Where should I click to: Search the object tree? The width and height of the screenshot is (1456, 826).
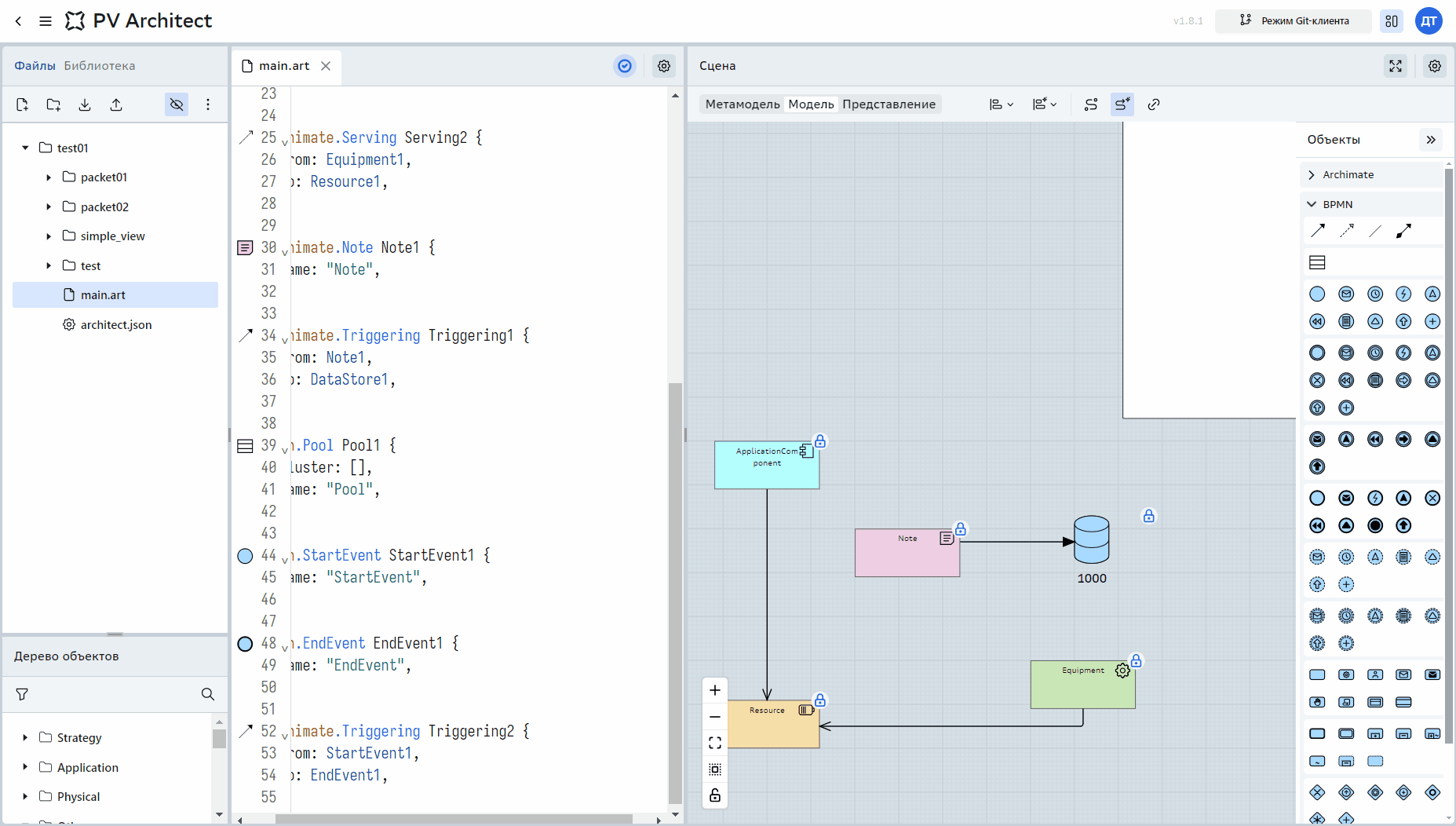[208, 694]
